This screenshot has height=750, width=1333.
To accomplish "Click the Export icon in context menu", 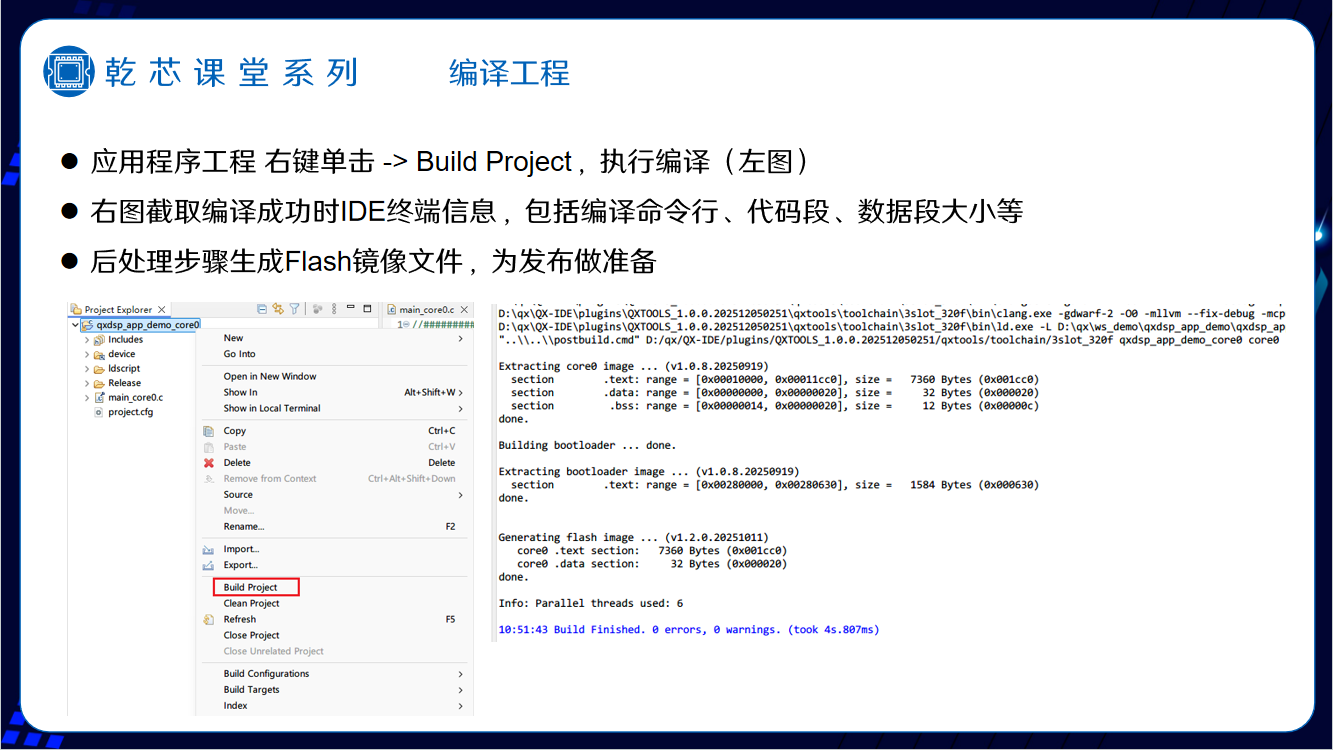I will click(x=209, y=565).
